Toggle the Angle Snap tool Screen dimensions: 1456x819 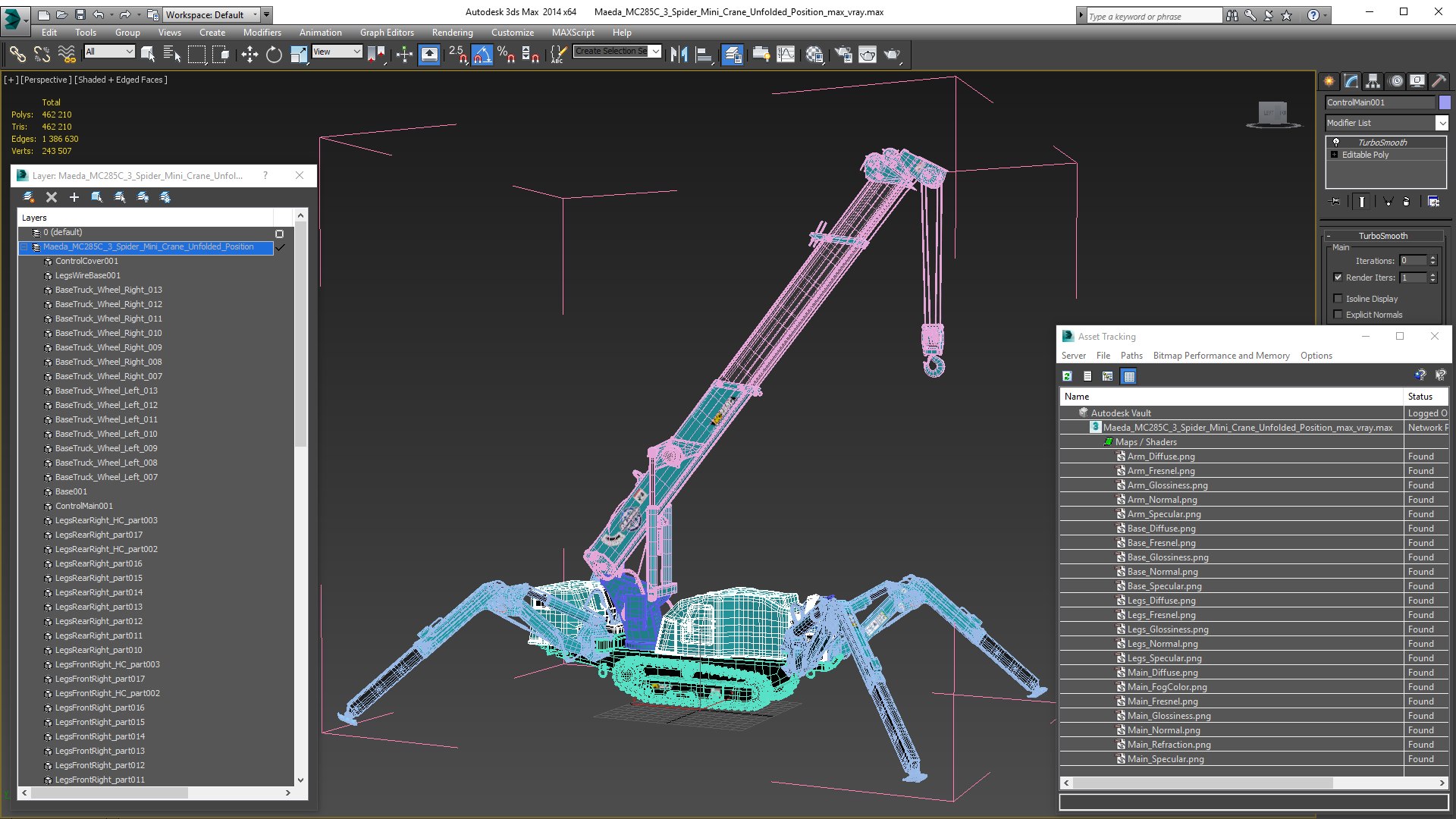(482, 54)
